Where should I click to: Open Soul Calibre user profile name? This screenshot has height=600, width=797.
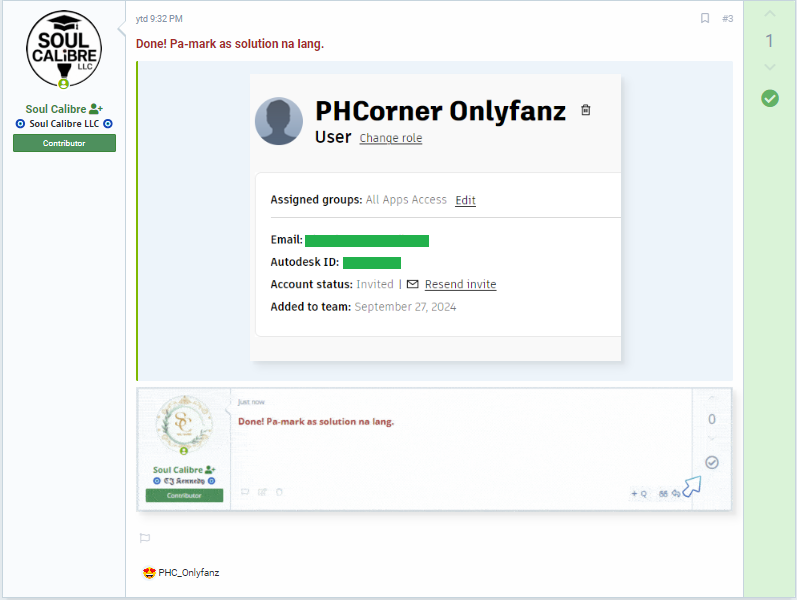[x=55, y=109]
